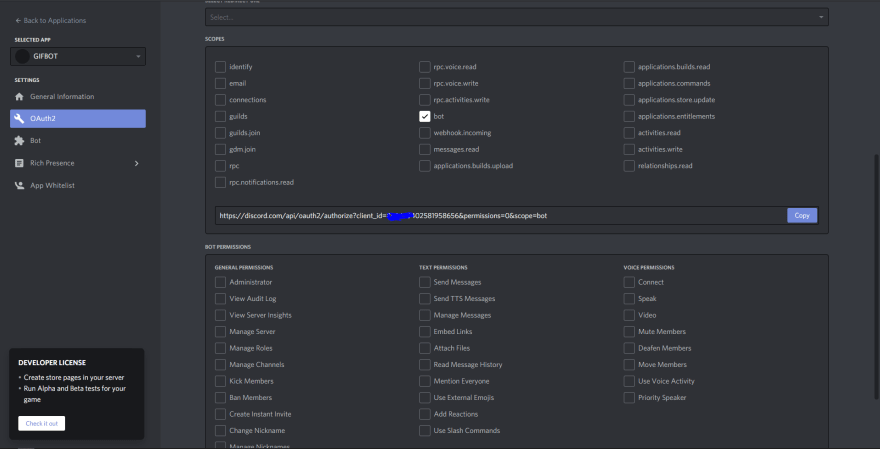Check View Audit Log permission
This screenshot has width=880, height=449.
(220, 299)
